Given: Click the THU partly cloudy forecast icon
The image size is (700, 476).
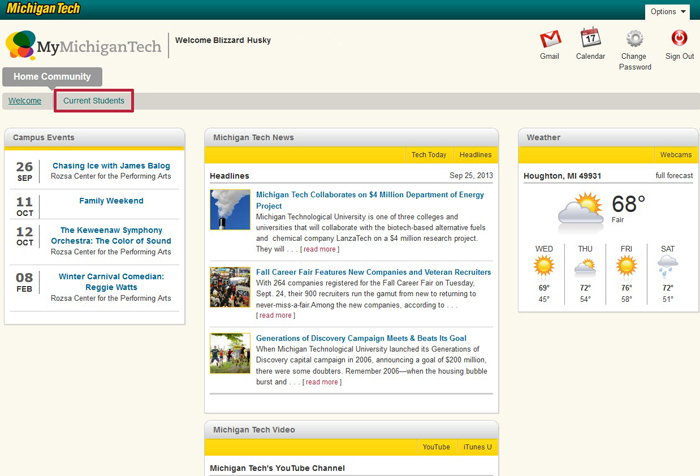Looking at the screenshot, I should coord(585,267).
